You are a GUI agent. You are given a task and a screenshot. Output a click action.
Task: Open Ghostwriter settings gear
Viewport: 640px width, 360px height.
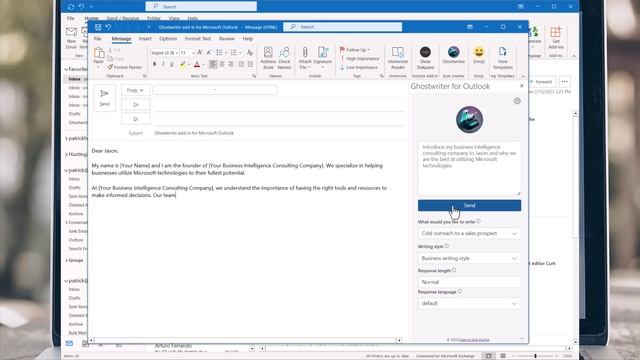point(517,101)
